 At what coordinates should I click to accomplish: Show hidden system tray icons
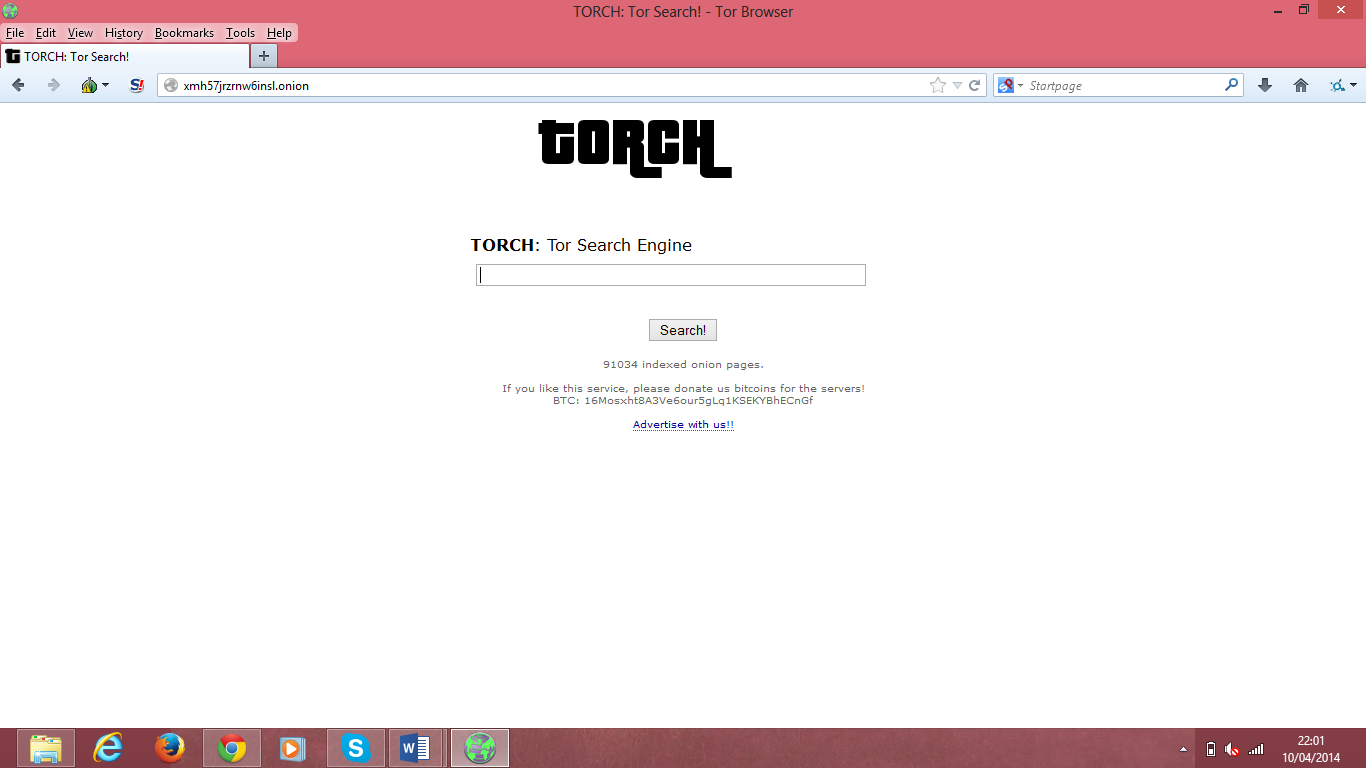(1184, 749)
